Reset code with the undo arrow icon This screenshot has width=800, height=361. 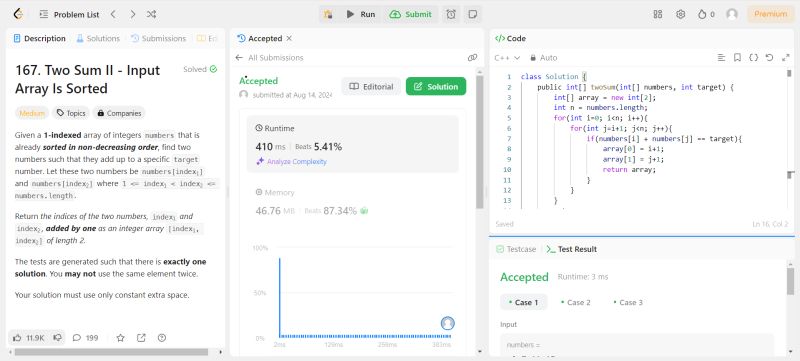coord(769,58)
